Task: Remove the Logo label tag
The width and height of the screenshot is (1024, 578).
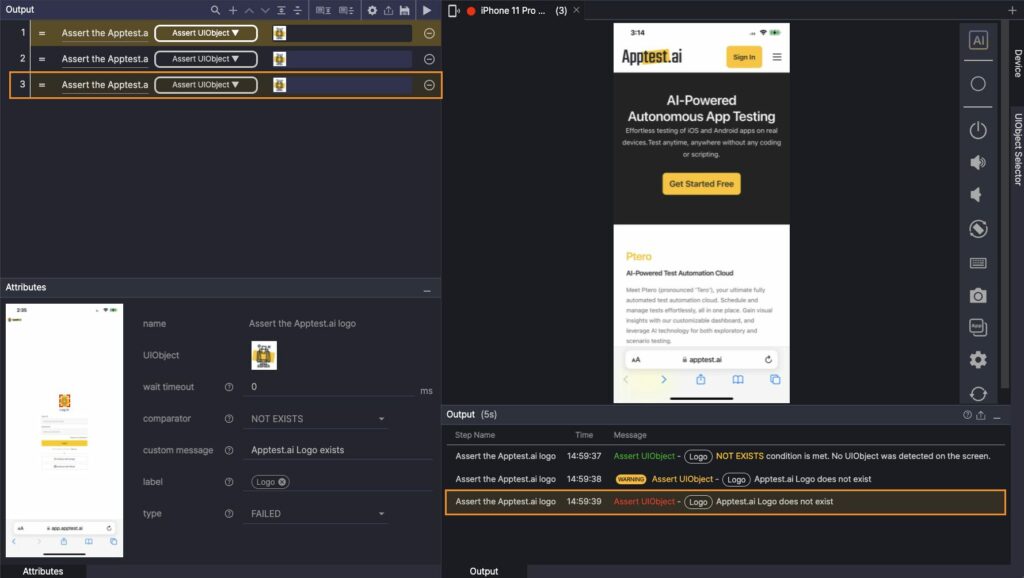Action: coord(282,482)
